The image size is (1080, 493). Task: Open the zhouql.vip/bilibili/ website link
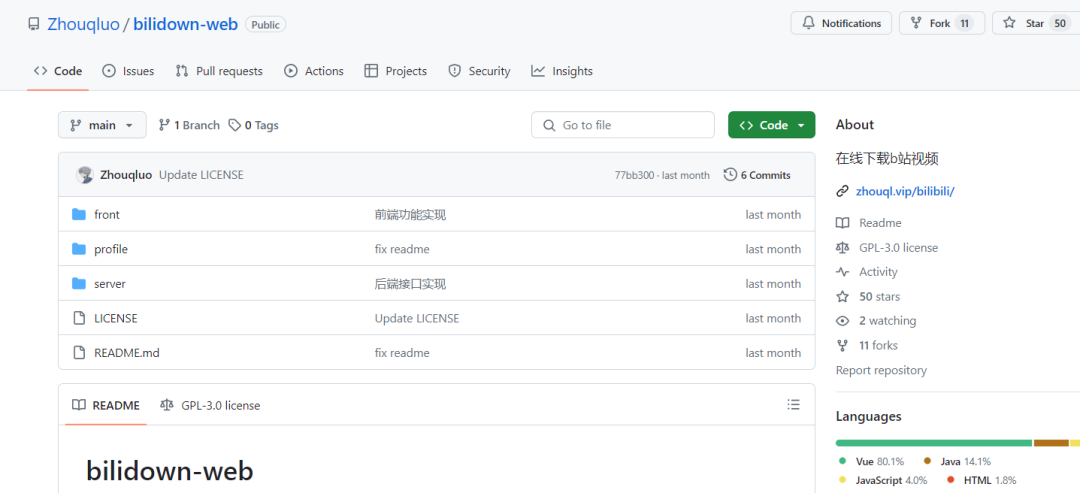click(x=905, y=191)
